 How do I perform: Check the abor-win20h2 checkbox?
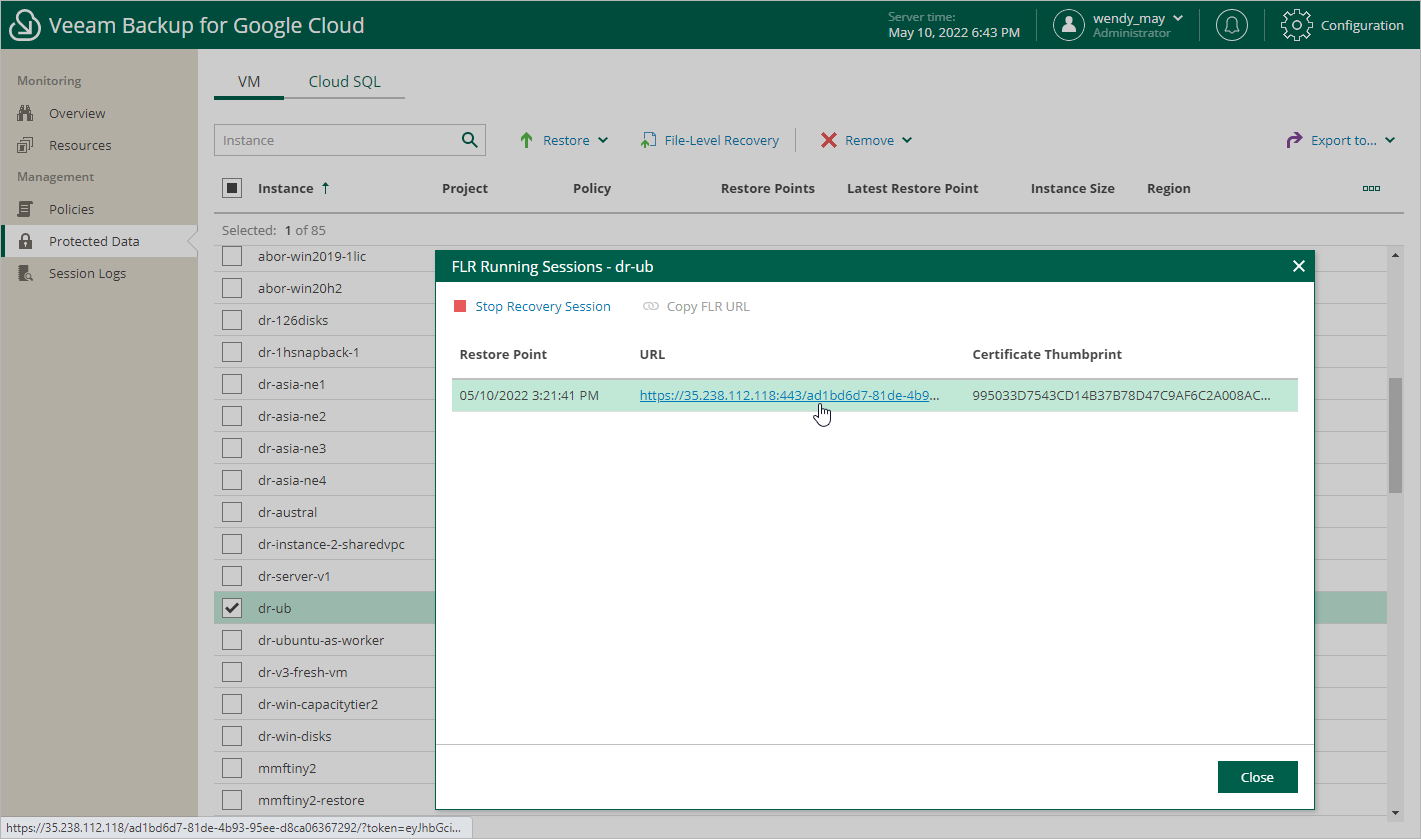tap(231, 288)
